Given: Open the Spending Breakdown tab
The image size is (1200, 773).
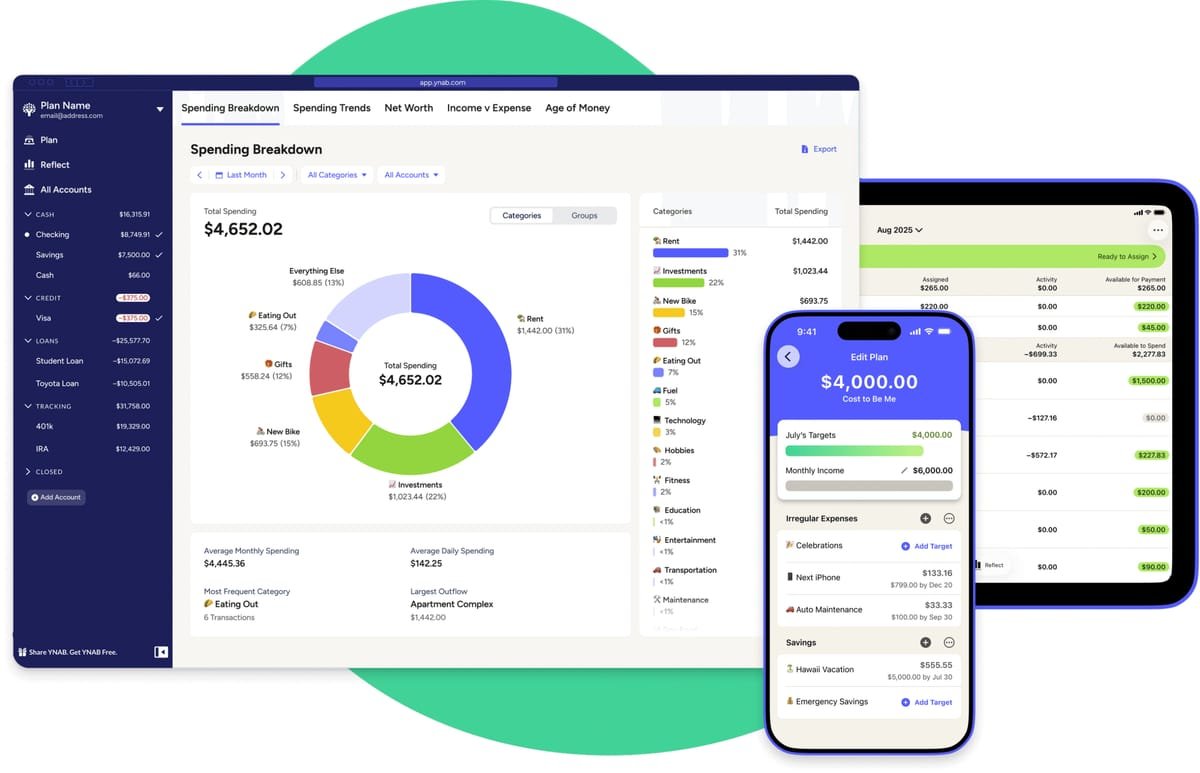Looking at the screenshot, I should [230, 108].
